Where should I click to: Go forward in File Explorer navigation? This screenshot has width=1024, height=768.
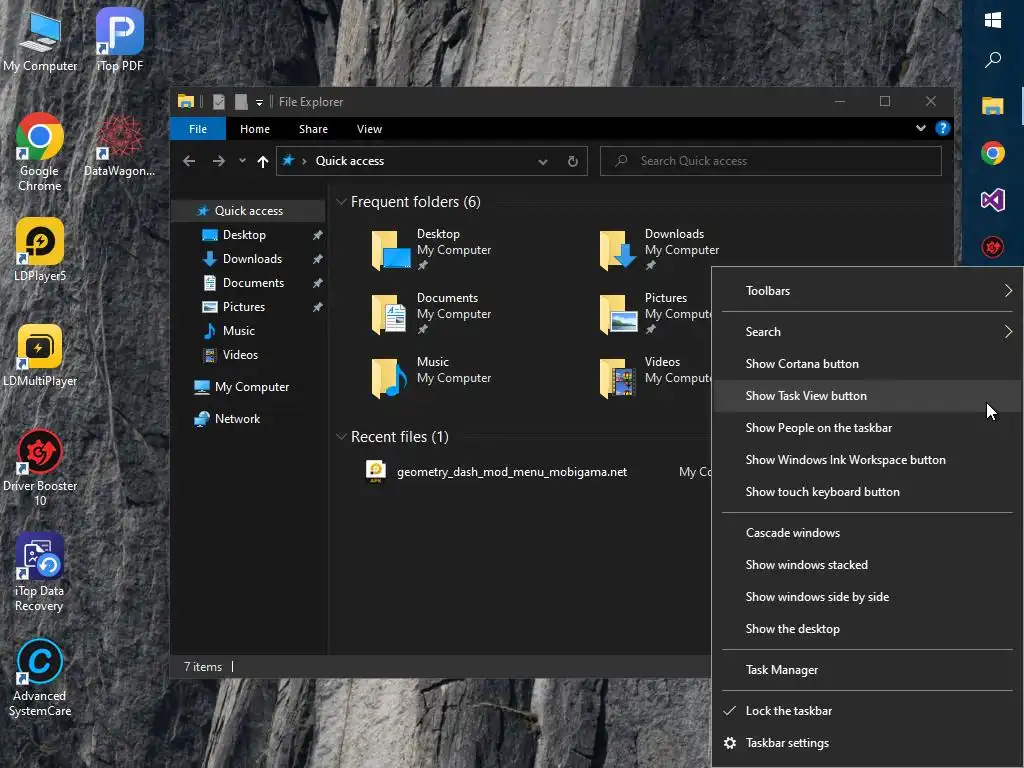point(219,161)
